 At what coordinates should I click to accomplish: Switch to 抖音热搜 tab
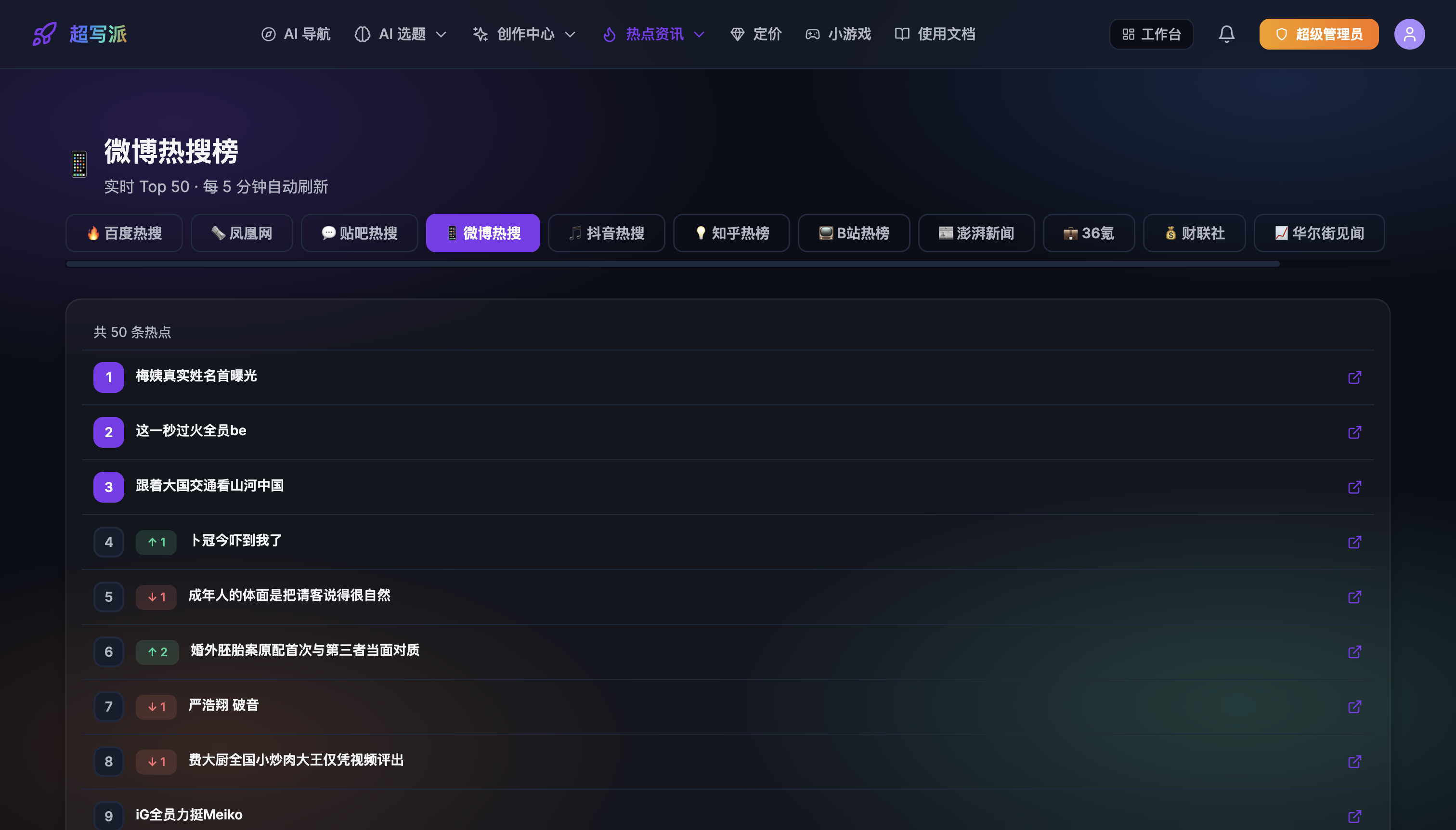[607, 233]
